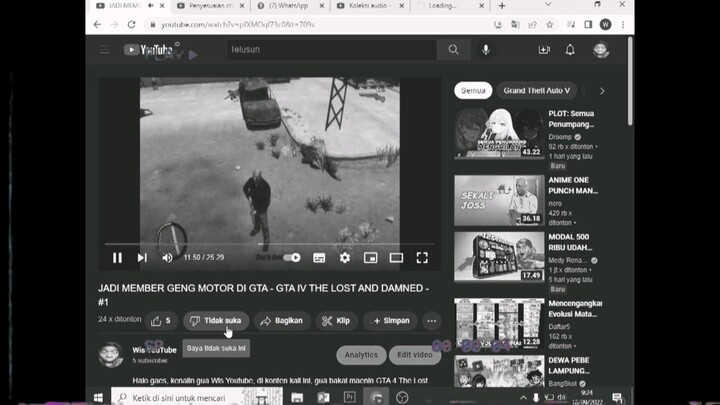Screen dimensions: 720x405
Task: Open the PLOT: Semua Penumpang thumbnail
Action: (x=499, y=134)
